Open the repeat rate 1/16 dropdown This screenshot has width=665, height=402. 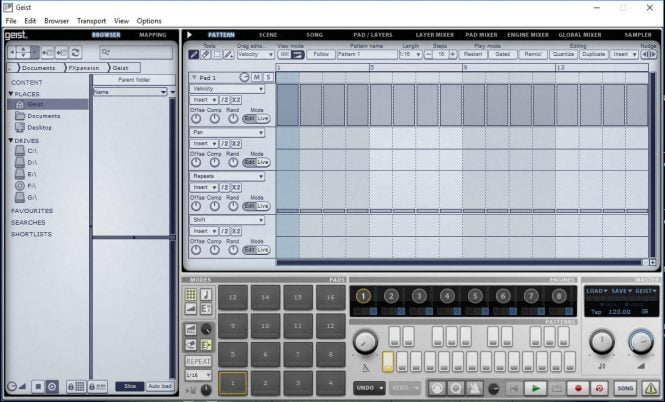[x=198, y=375]
